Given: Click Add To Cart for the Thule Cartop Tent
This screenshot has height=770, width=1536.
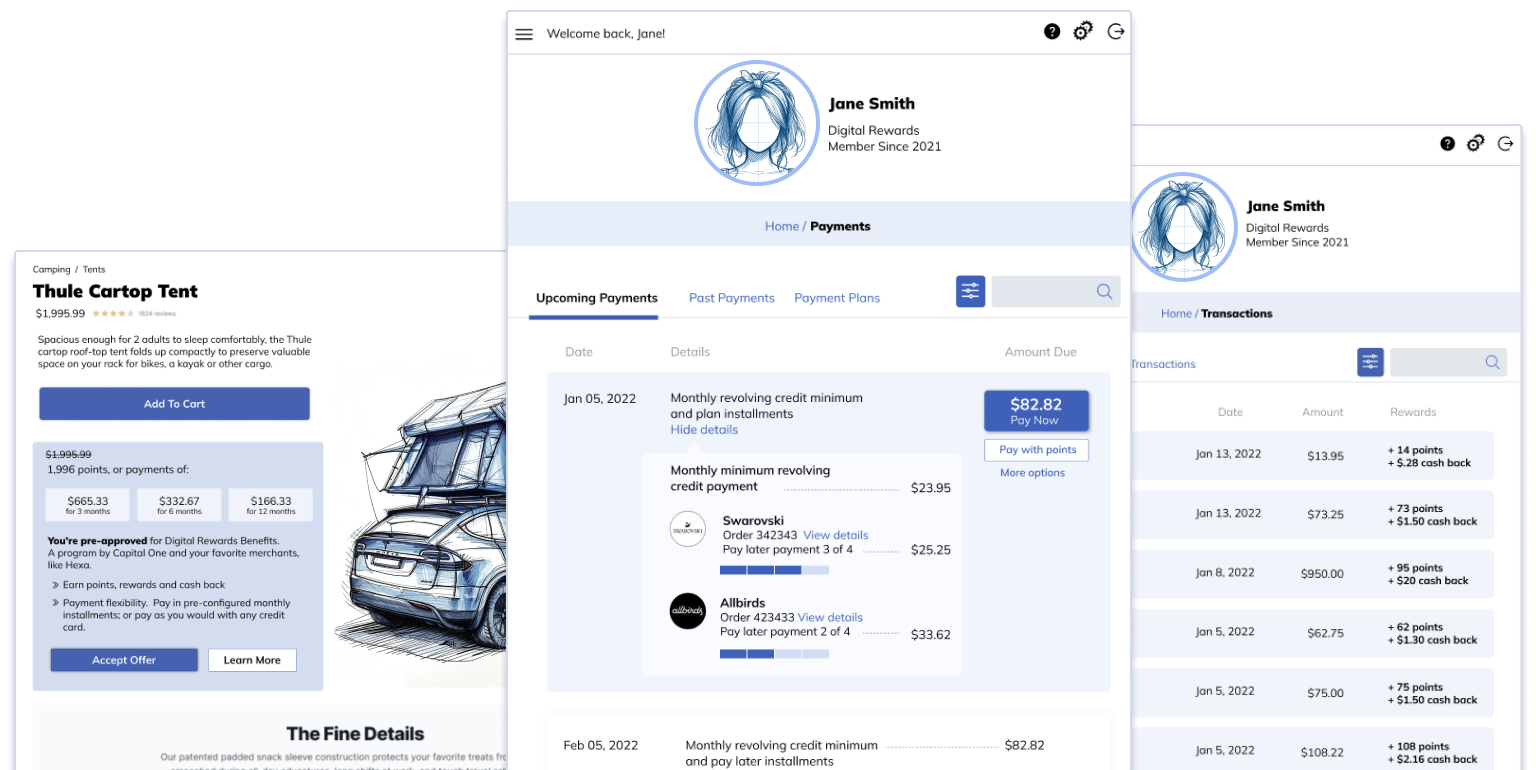Looking at the screenshot, I should click(174, 403).
